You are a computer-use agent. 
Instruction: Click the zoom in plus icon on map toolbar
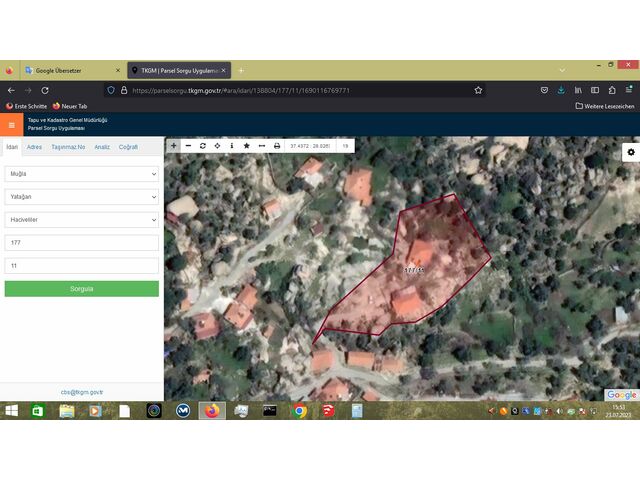[x=174, y=146]
